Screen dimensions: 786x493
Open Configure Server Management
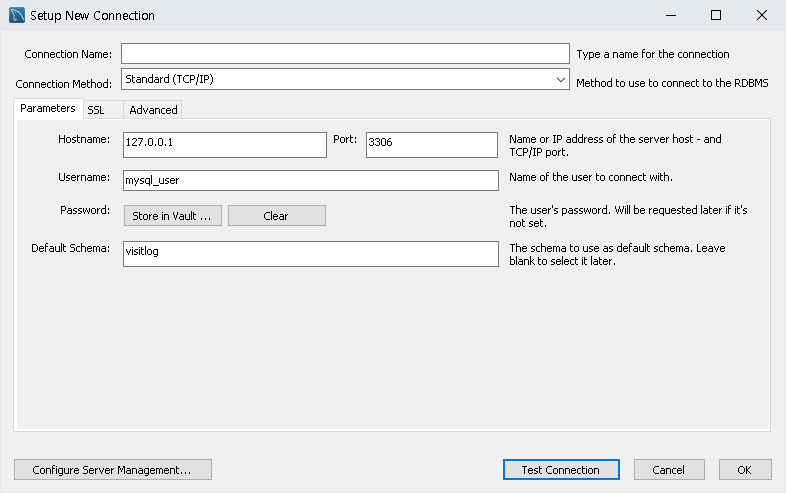pos(113,470)
